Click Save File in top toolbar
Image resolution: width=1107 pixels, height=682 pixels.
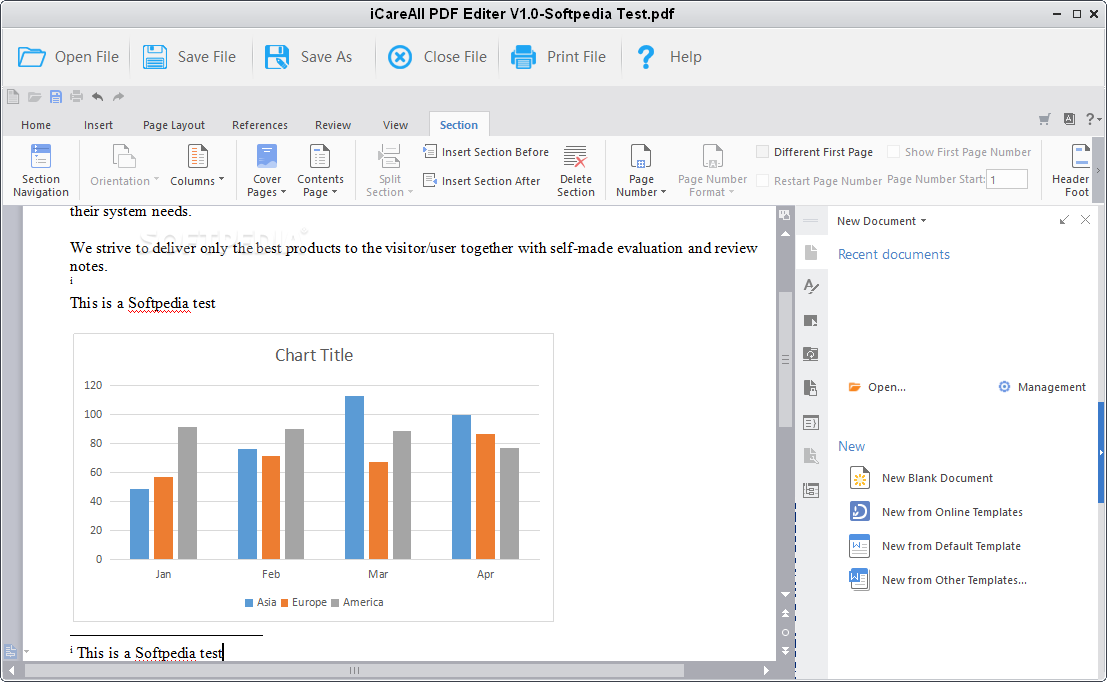189,56
